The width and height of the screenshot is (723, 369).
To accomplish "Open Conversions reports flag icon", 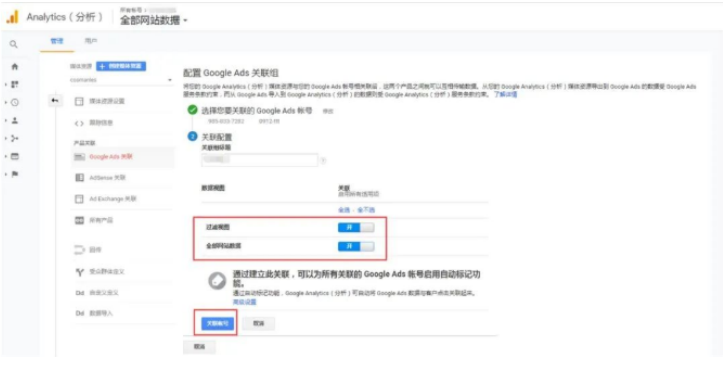I will click(15, 174).
